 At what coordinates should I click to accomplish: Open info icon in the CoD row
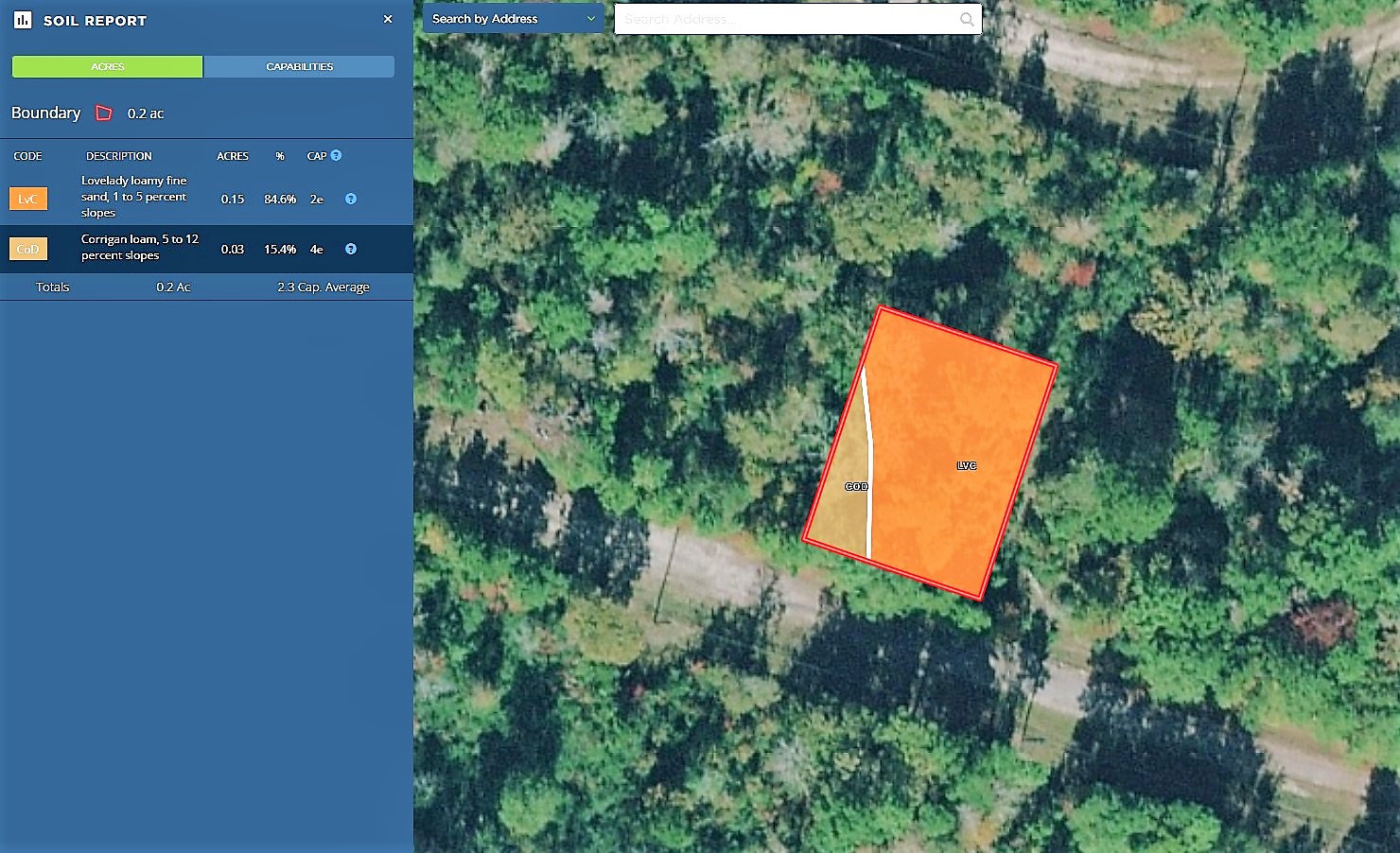(x=351, y=249)
